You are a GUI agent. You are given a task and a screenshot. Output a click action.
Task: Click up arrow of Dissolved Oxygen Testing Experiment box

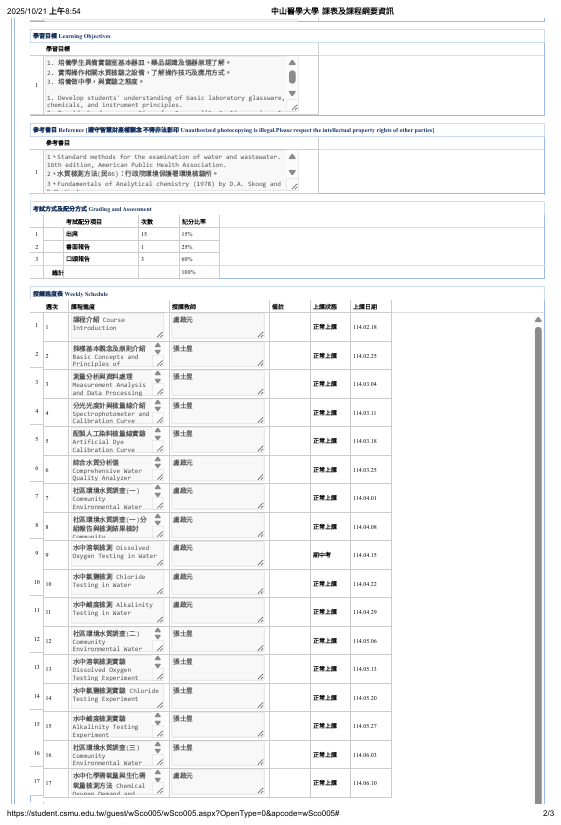pyautogui.click(x=158, y=659)
